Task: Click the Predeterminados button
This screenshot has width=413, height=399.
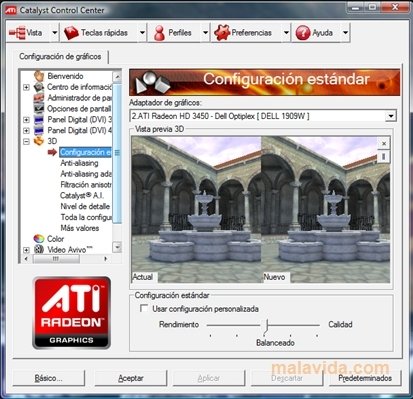Action: [365, 378]
